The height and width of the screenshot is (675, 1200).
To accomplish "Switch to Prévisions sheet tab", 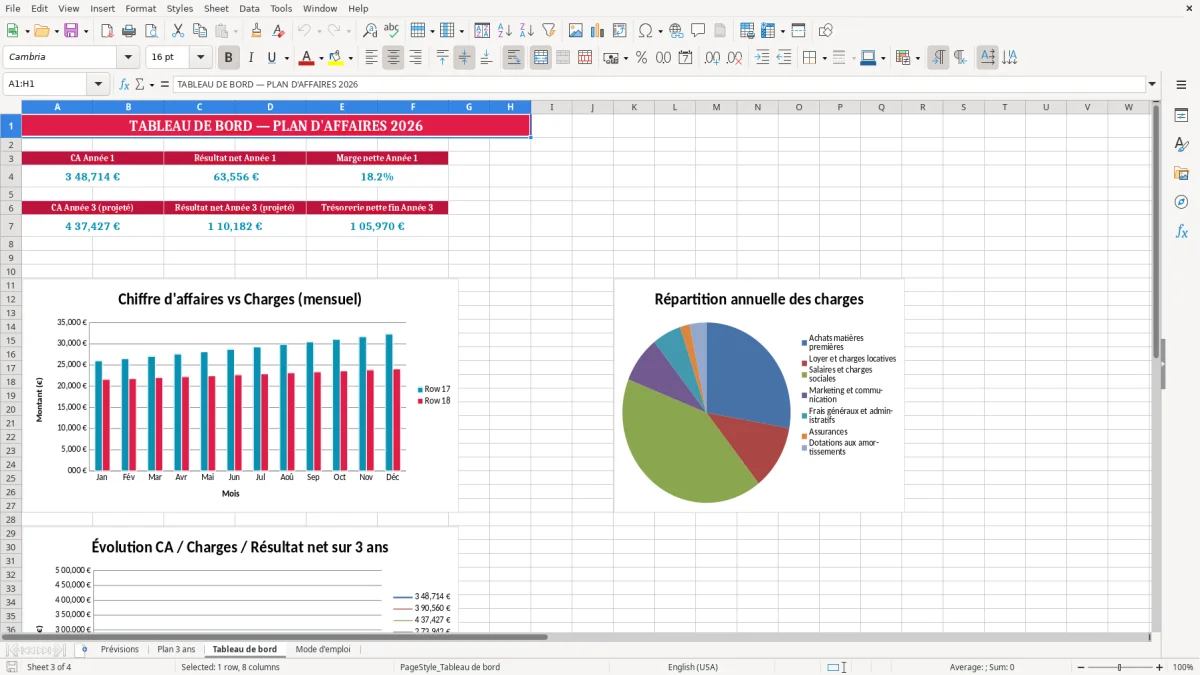I will tap(120, 650).
